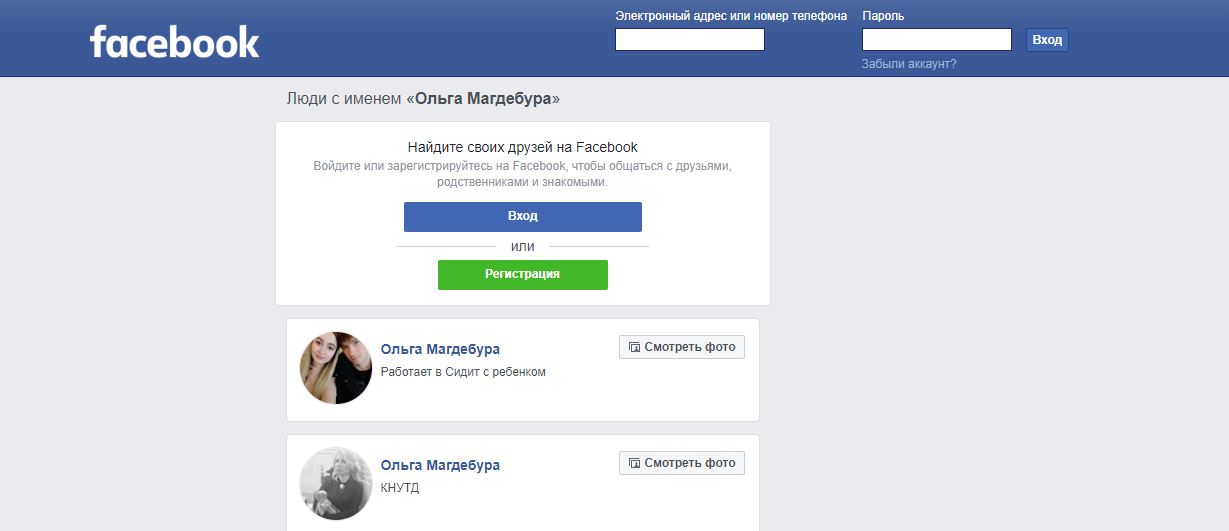Open profile photo of Ольга Магдебура (Сидит с ребенком)
The image size is (1229, 531).
(x=336, y=368)
